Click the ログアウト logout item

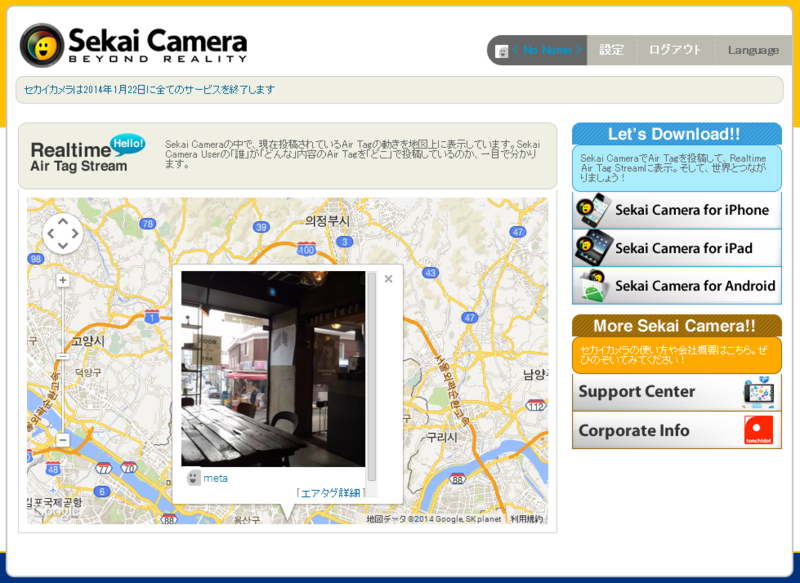click(x=674, y=50)
